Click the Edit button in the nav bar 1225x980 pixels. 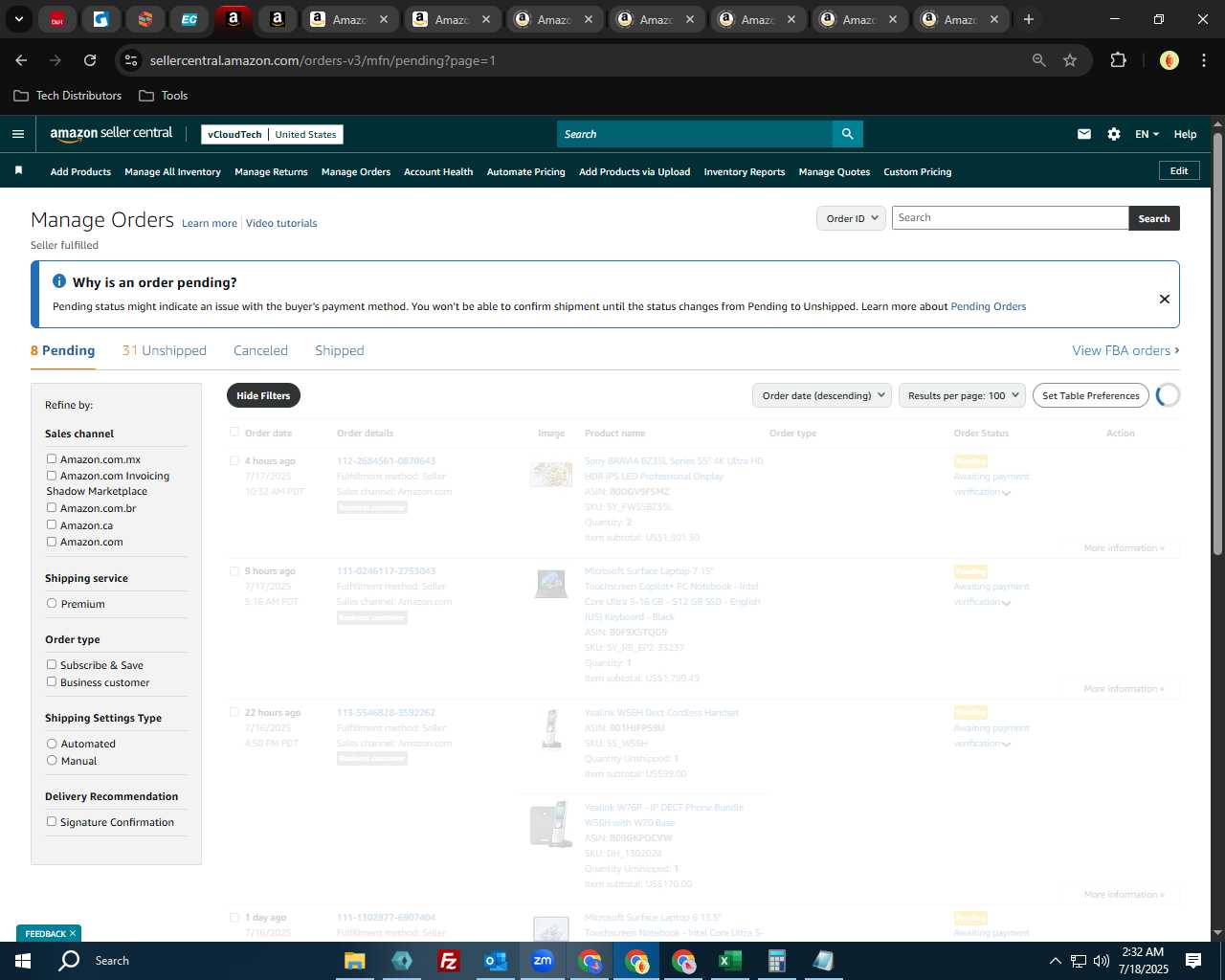tap(1179, 170)
